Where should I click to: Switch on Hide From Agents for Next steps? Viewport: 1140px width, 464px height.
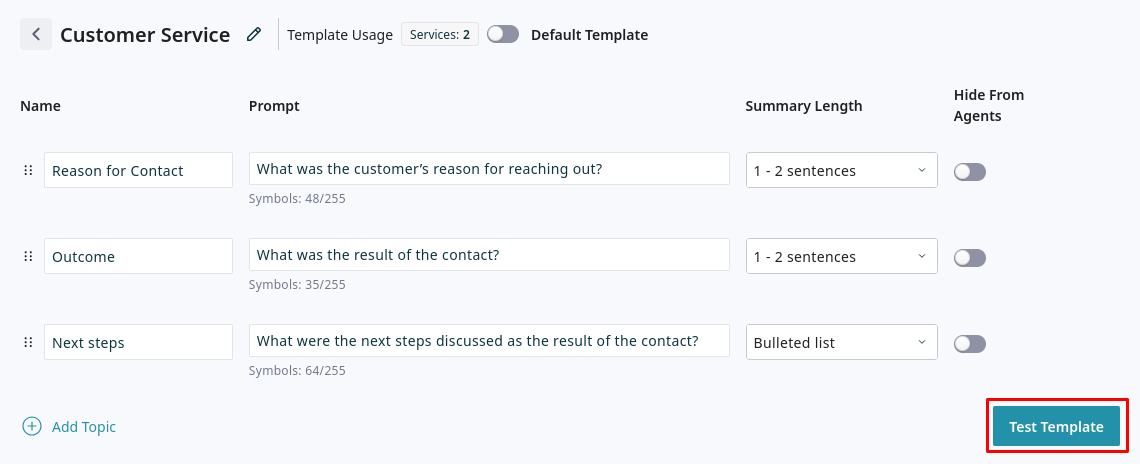969,344
